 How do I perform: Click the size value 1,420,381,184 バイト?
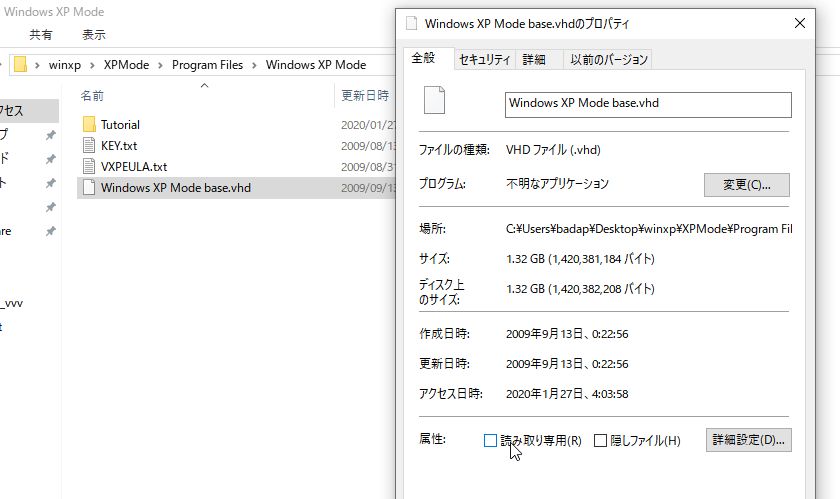[580, 259]
